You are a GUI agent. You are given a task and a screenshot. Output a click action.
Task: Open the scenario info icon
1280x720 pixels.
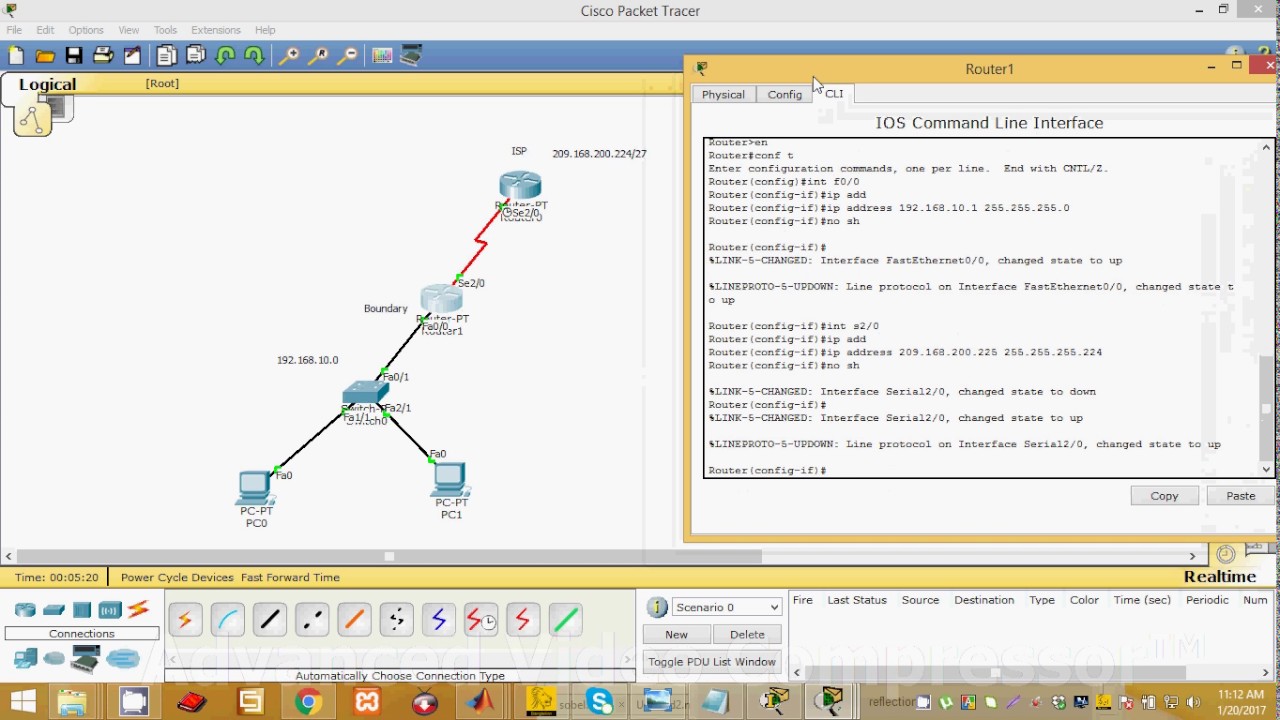click(x=657, y=607)
